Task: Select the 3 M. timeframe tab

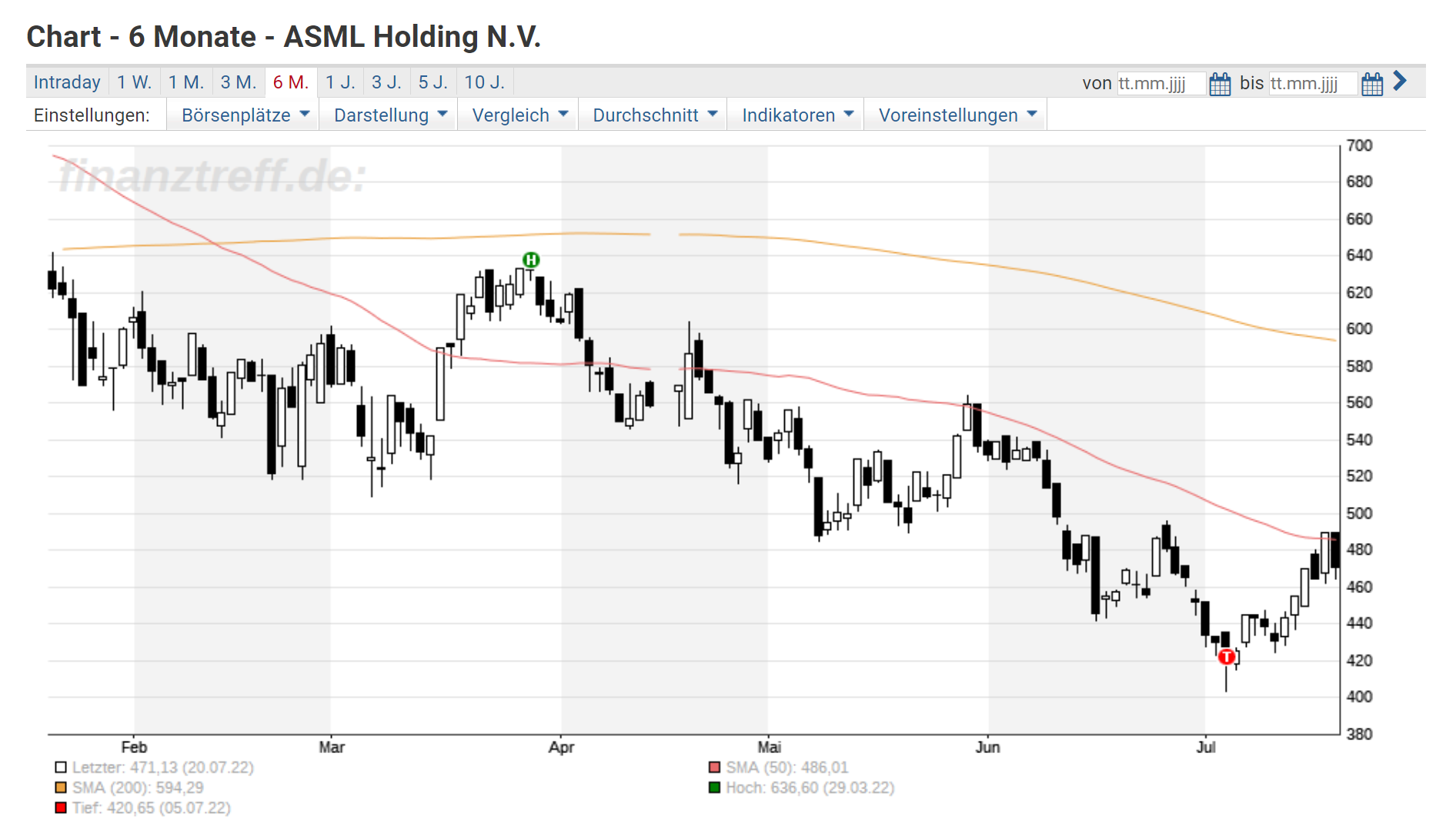Action: point(239,82)
